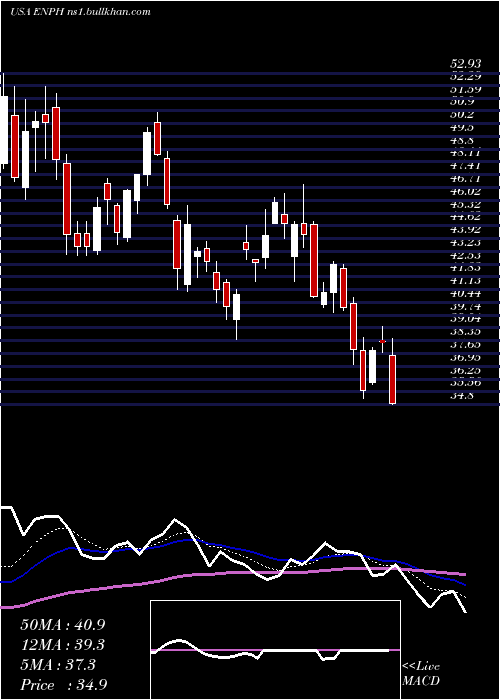
Task: Click the 41.13 price axis label
Action: click(465, 280)
